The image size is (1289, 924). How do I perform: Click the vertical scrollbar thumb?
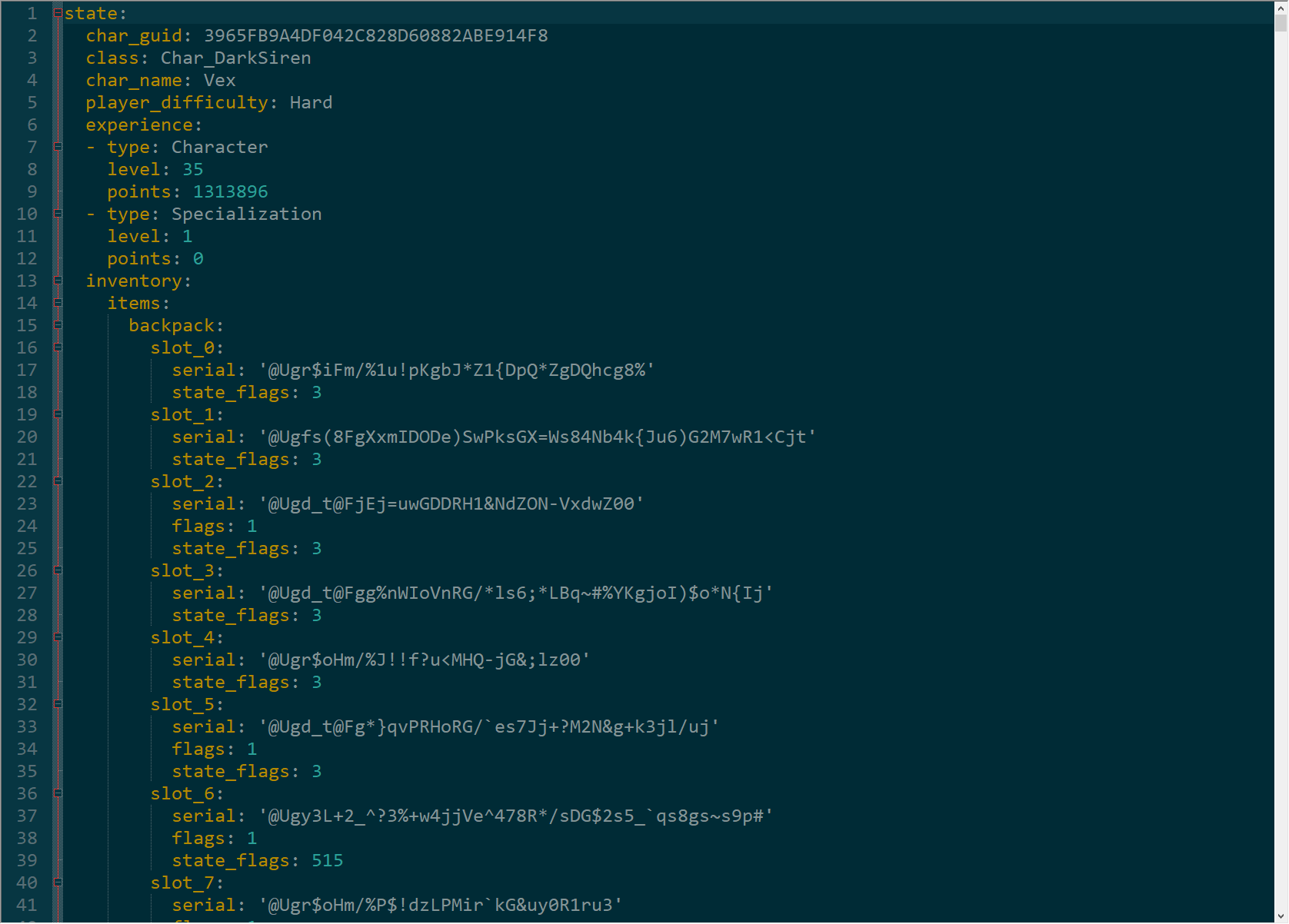pos(1281,22)
